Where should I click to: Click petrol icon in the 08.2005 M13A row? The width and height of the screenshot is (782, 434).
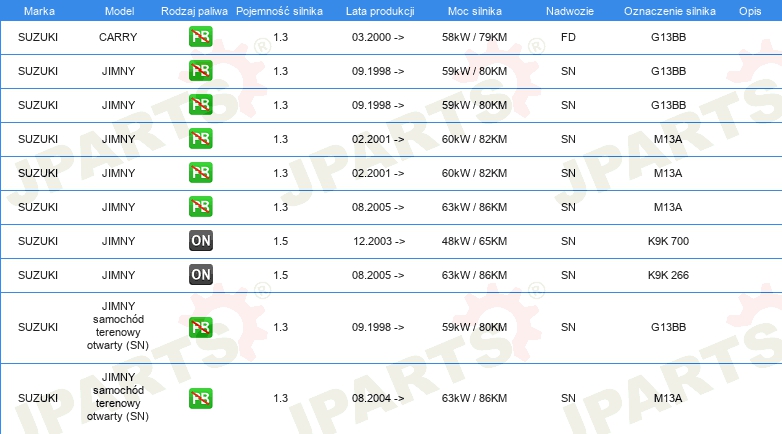tap(200, 207)
